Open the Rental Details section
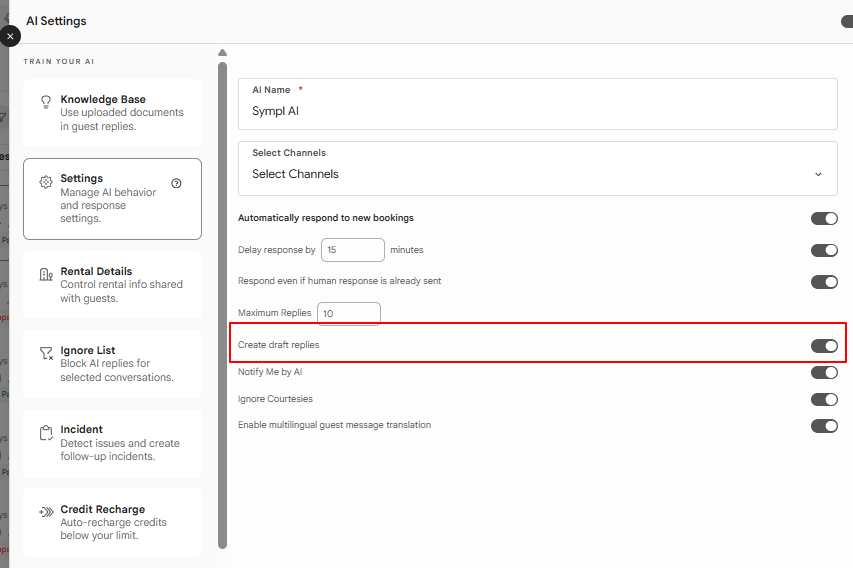This screenshot has width=853, height=568. click(113, 285)
